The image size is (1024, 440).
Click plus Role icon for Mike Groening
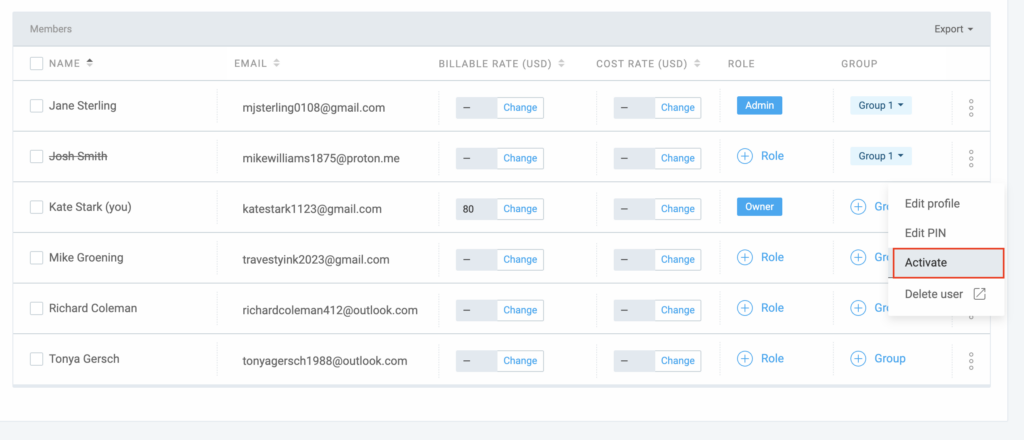pos(745,258)
